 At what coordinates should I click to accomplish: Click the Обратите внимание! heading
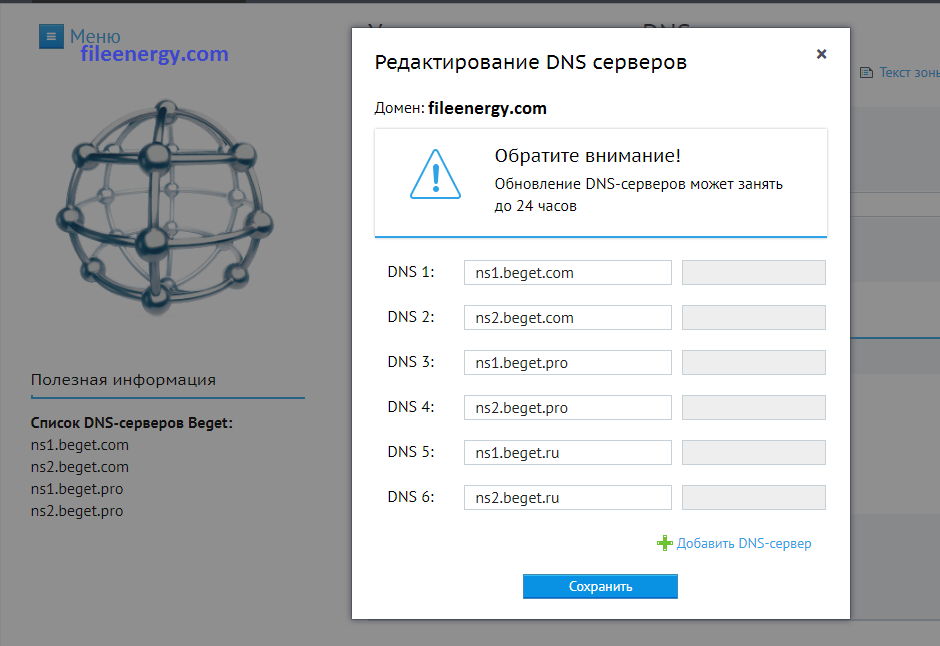(588, 156)
